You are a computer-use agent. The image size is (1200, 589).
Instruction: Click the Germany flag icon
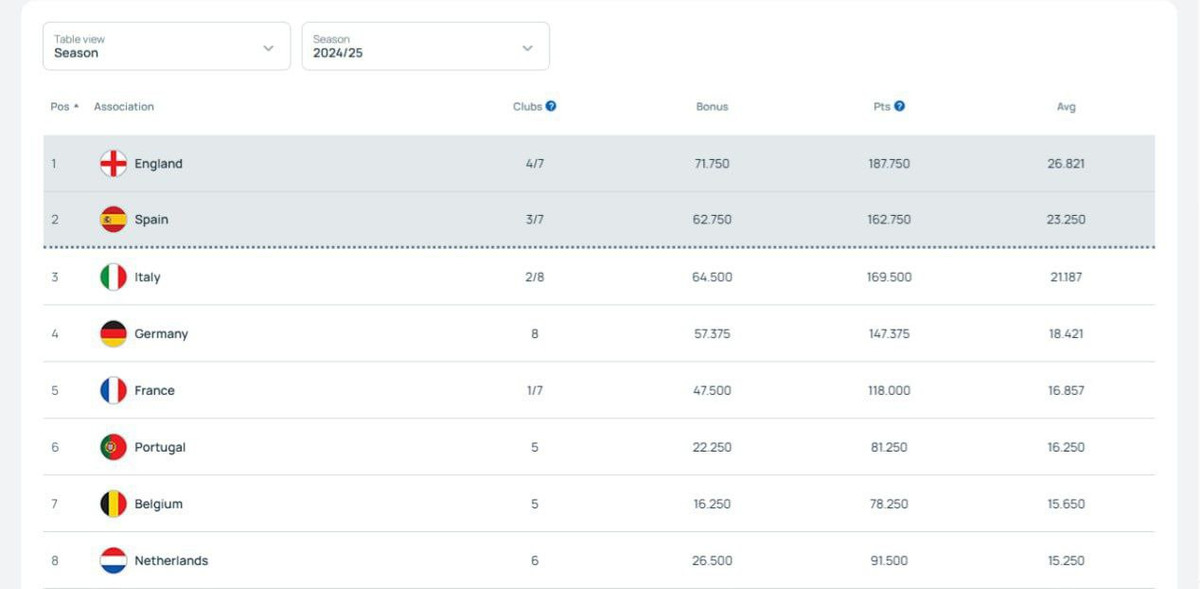(x=113, y=334)
